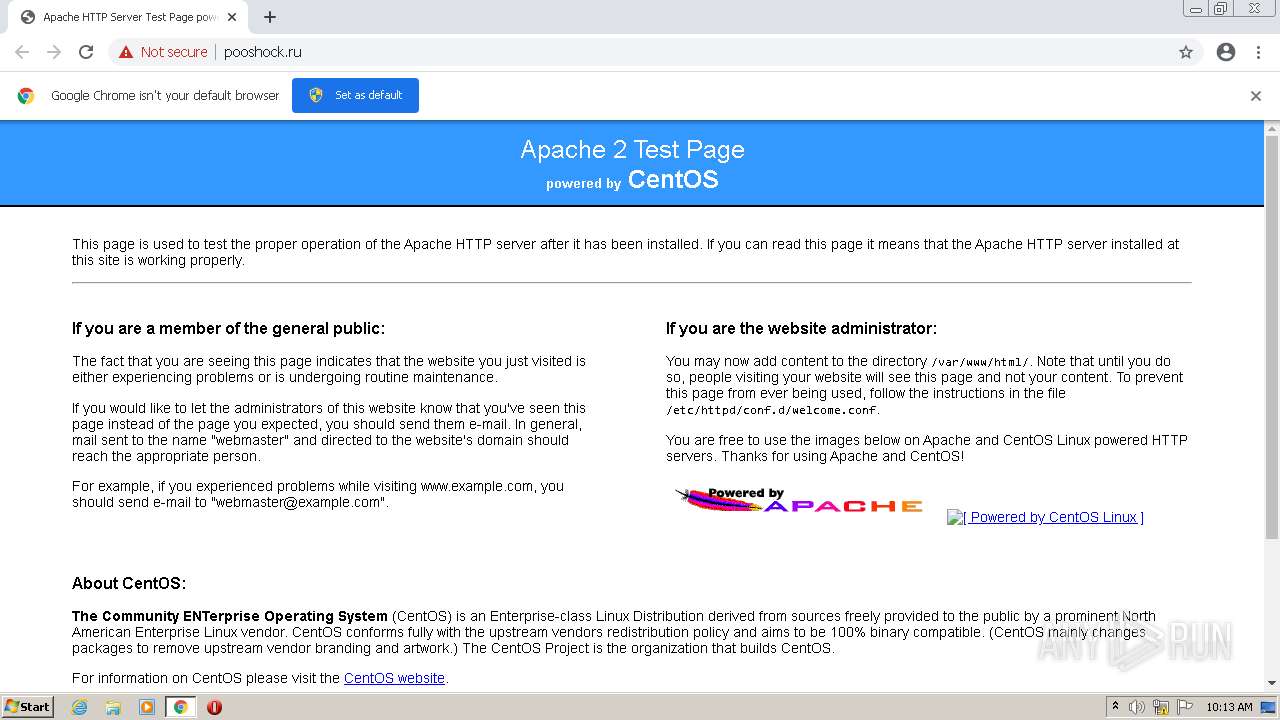Click the network tray icon

point(1161,707)
